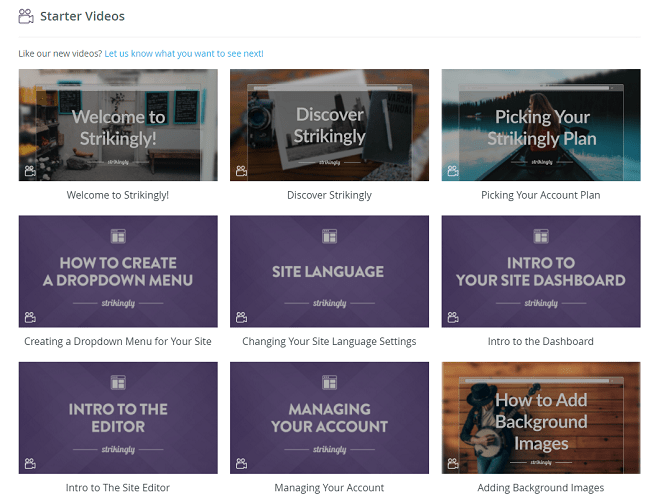Play the Intro to Your Site Dashboard video
Screen dimensions: 663x500
[x=541, y=271]
